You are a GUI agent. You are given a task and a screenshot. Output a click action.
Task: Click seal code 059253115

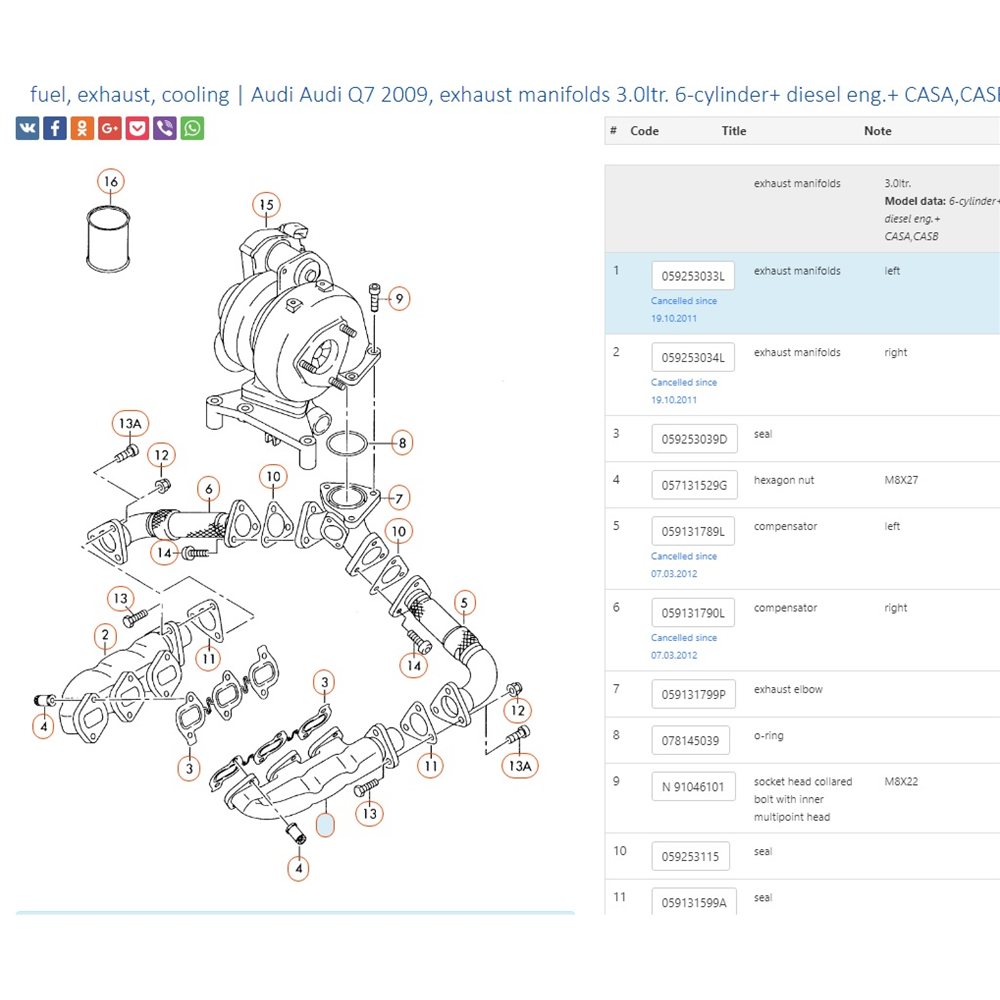[x=691, y=856]
